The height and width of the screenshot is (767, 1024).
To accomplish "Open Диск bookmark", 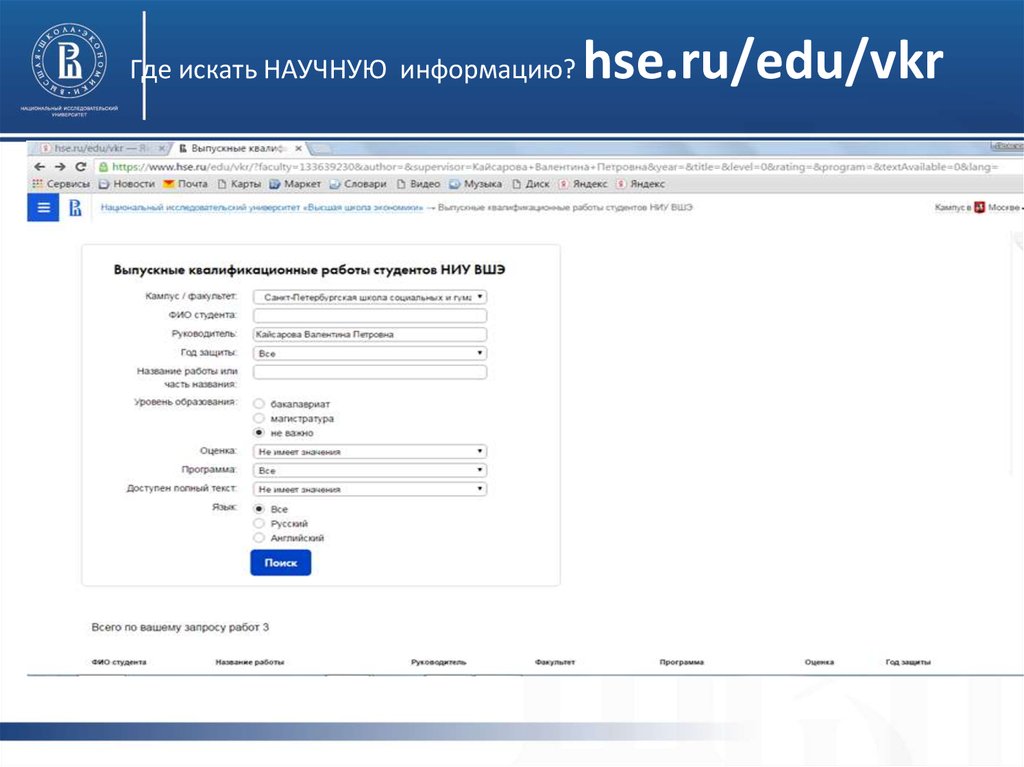I will (x=536, y=184).
